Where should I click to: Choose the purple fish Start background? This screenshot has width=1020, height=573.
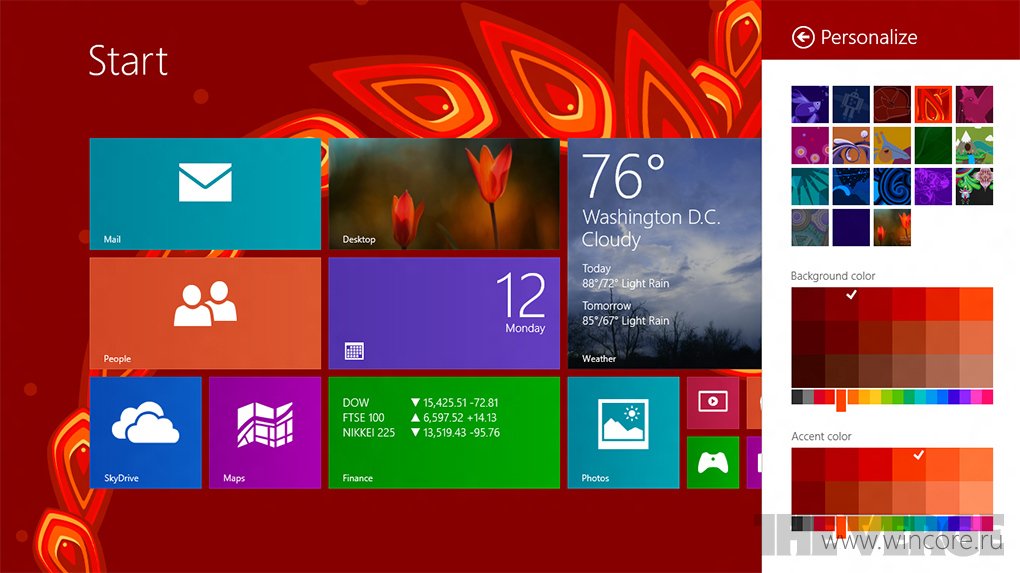(810, 104)
